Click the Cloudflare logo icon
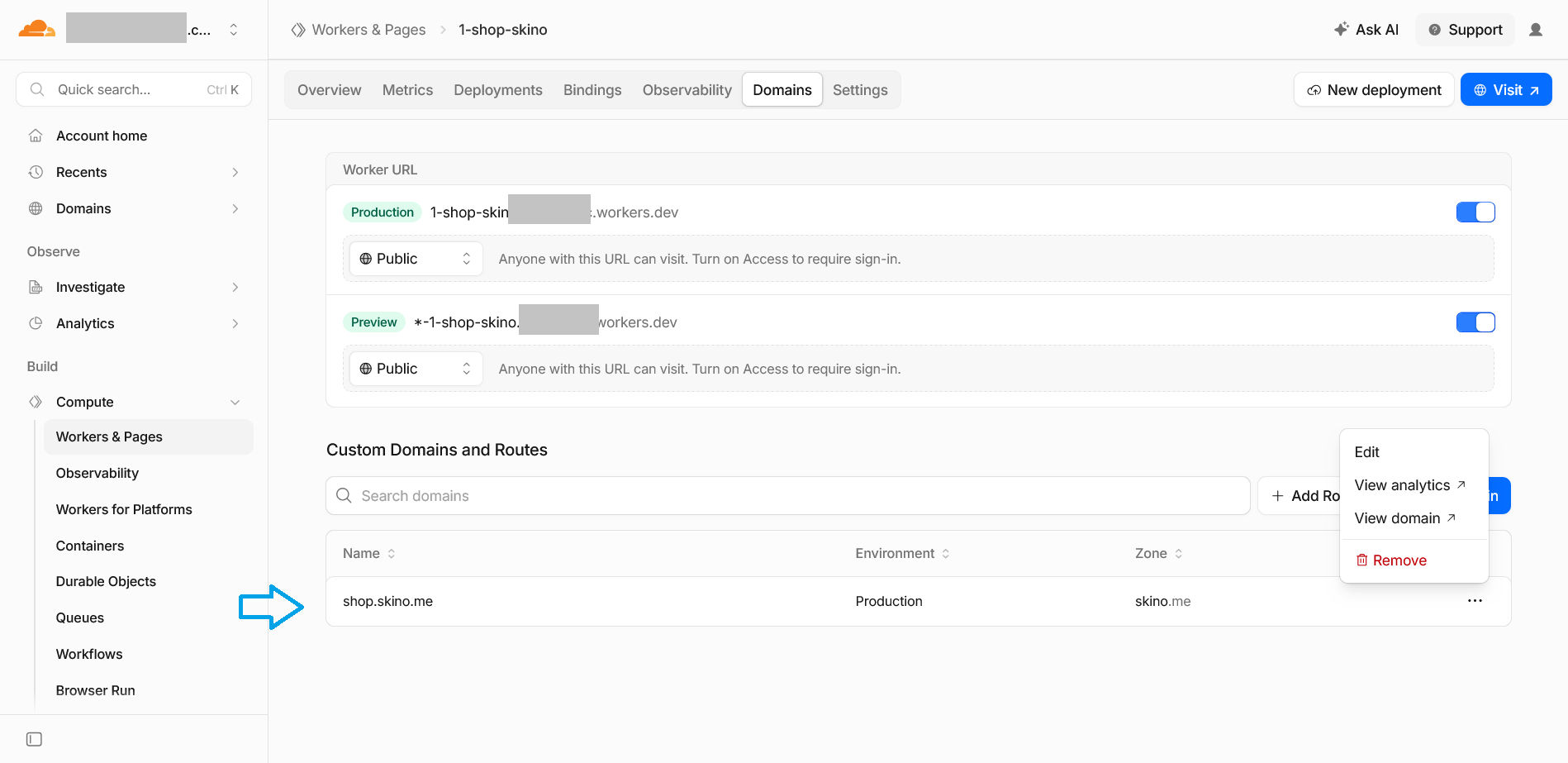 pyautogui.click(x=37, y=30)
